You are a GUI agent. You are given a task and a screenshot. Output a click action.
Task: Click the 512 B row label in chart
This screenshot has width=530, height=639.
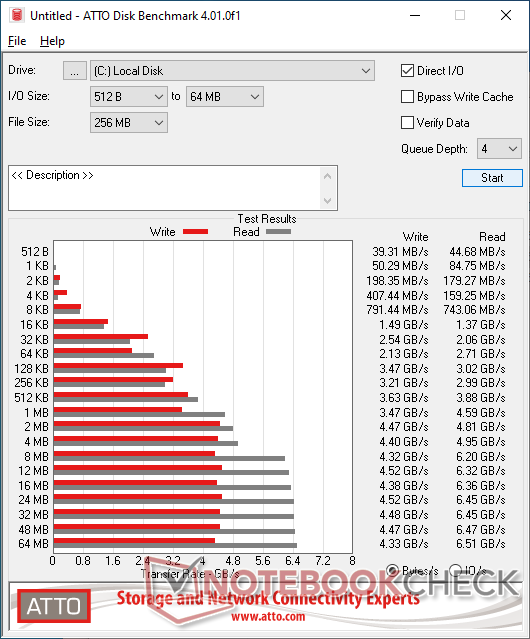(x=35, y=252)
